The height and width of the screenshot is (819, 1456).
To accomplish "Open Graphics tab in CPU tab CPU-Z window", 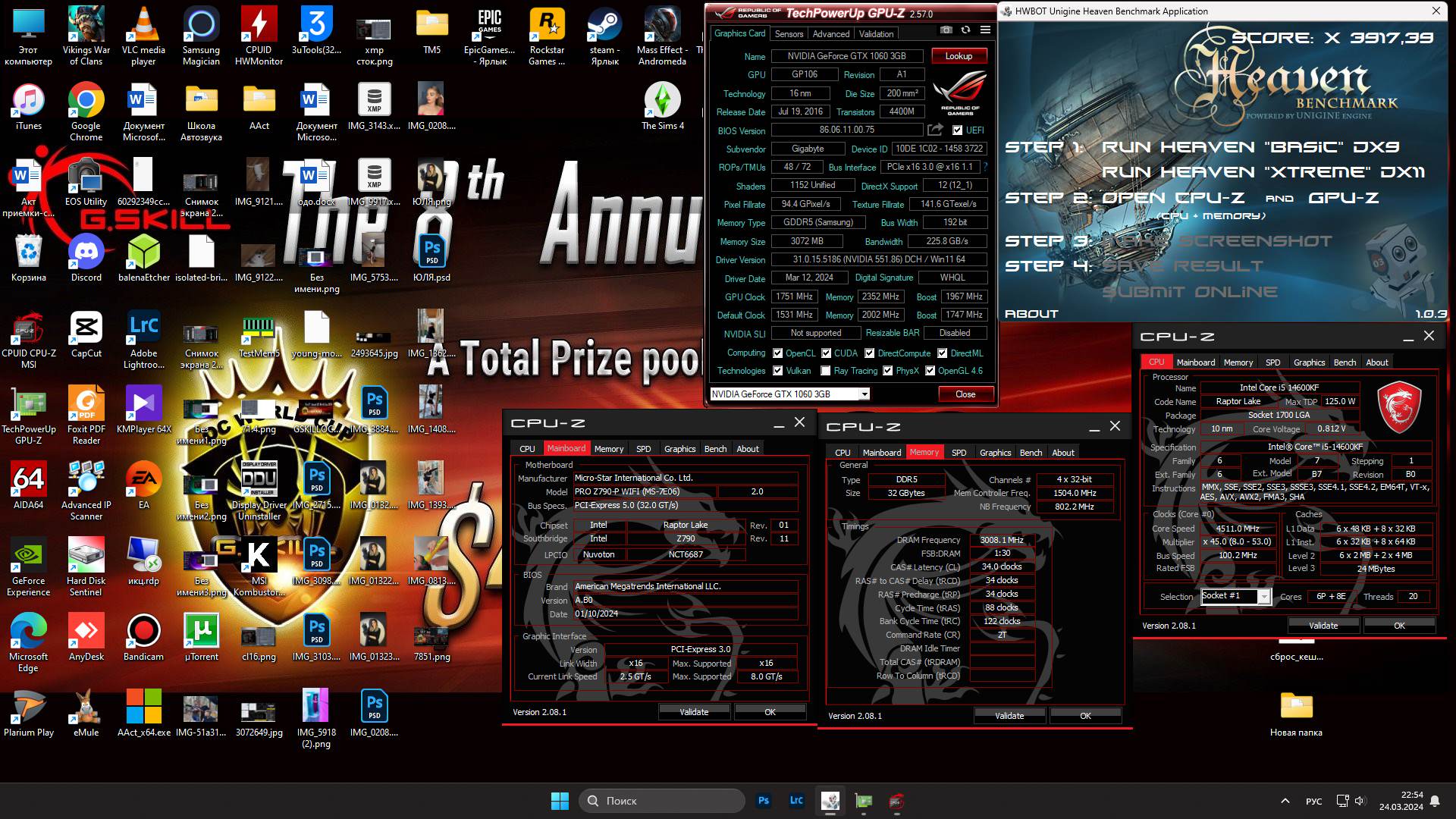I will pyautogui.click(x=1309, y=362).
